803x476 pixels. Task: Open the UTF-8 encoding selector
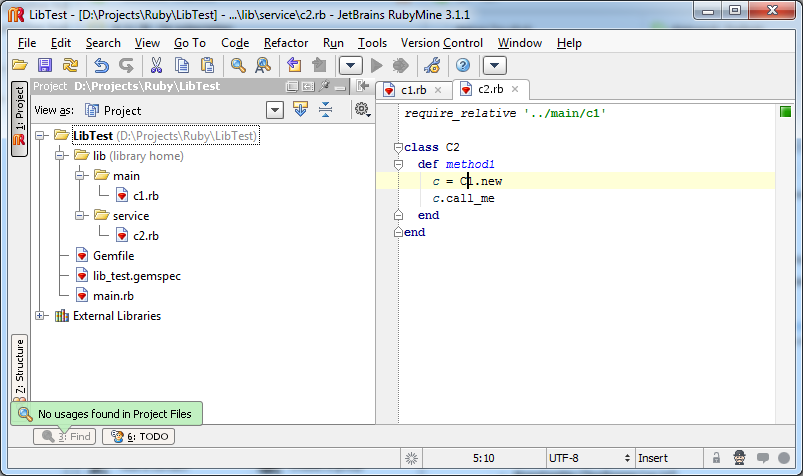pyautogui.click(x=589, y=458)
